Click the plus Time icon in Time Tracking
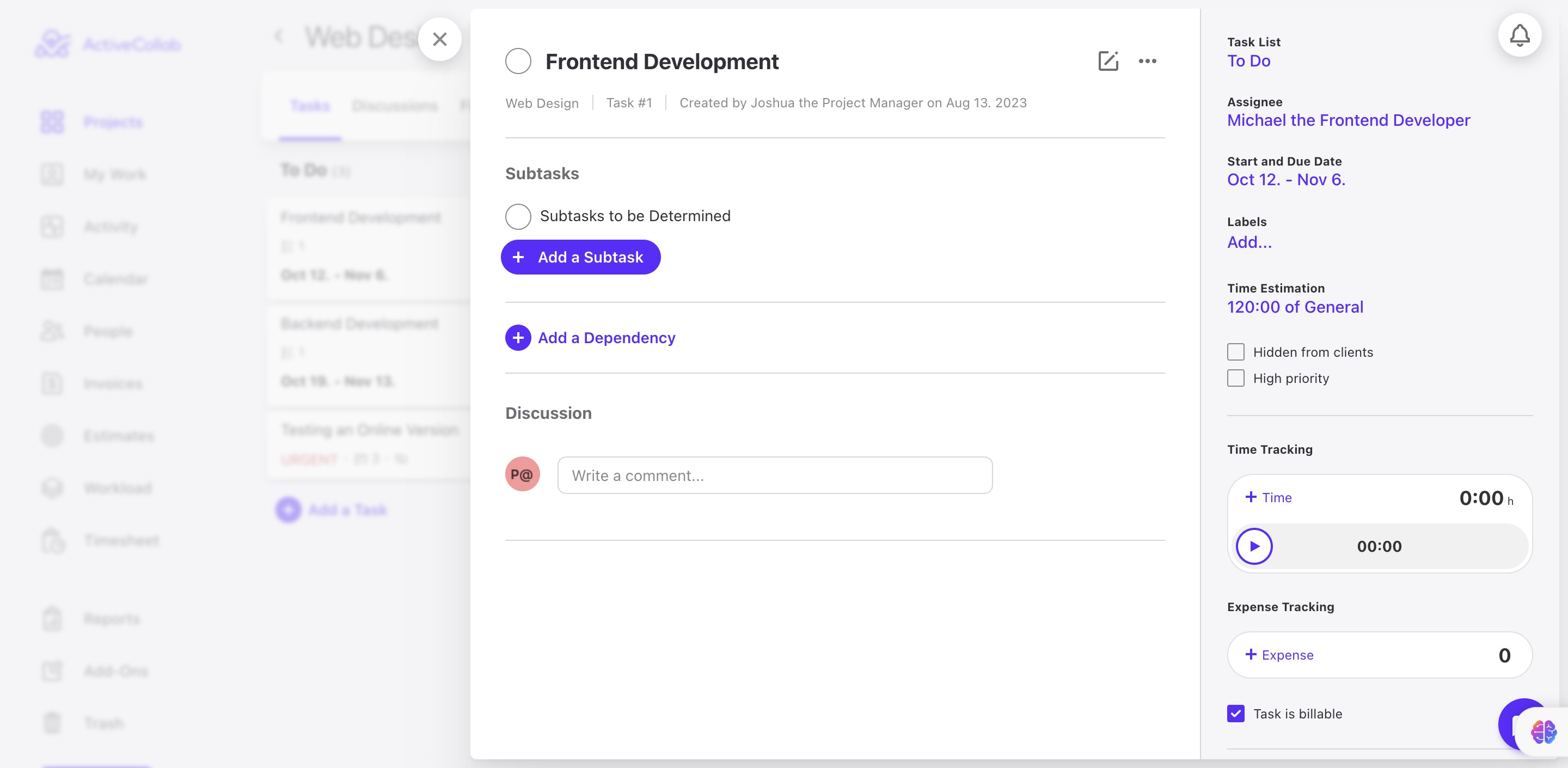This screenshot has height=768, width=1568. [x=1251, y=497]
